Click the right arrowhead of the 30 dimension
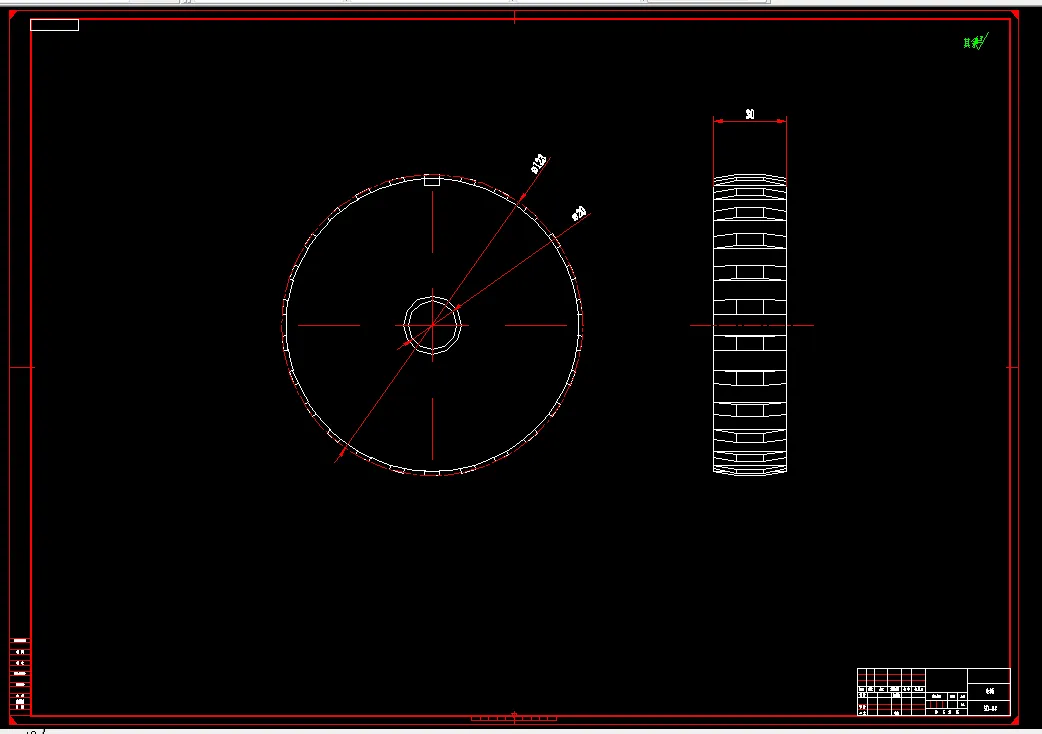Viewport: 1042px width, 734px height. (782, 121)
